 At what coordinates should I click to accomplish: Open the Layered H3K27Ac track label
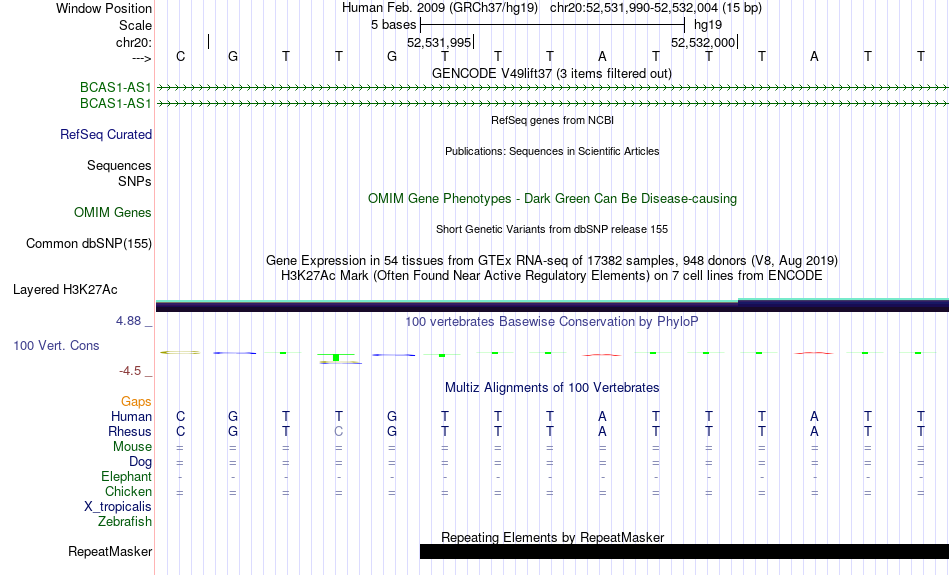click(x=65, y=290)
